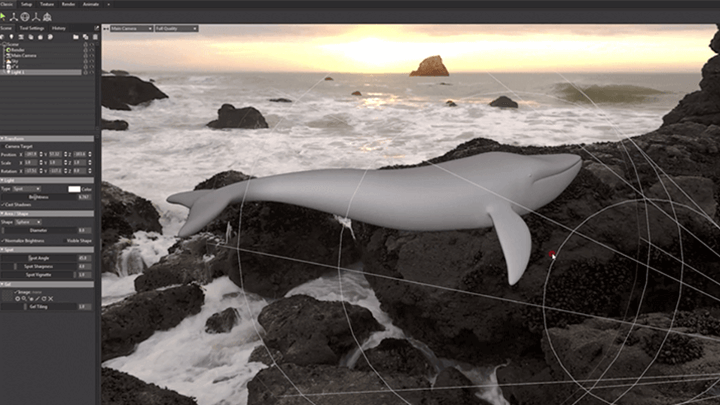Image resolution: width=720 pixels, height=405 pixels.
Task: Open the History tab
Action: (59, 28)
